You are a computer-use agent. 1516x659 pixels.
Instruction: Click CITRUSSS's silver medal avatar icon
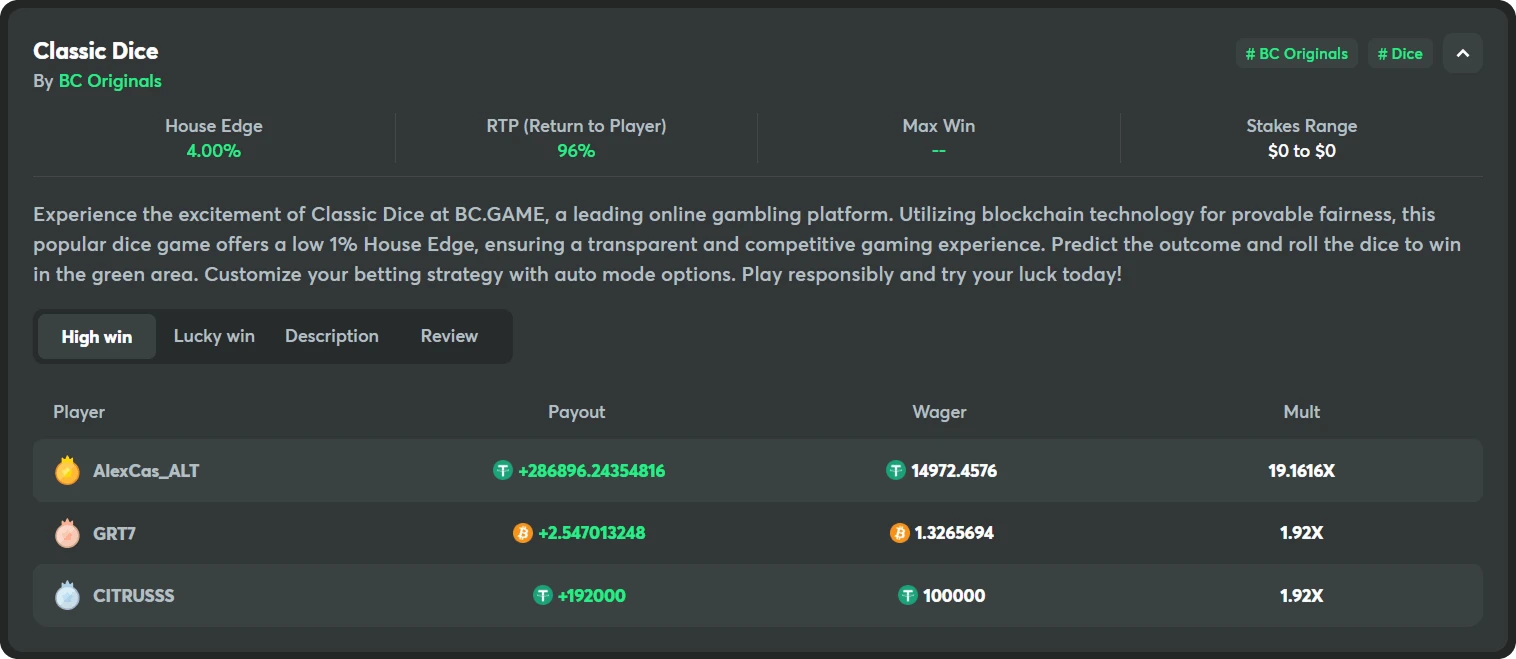coord(67,595)
